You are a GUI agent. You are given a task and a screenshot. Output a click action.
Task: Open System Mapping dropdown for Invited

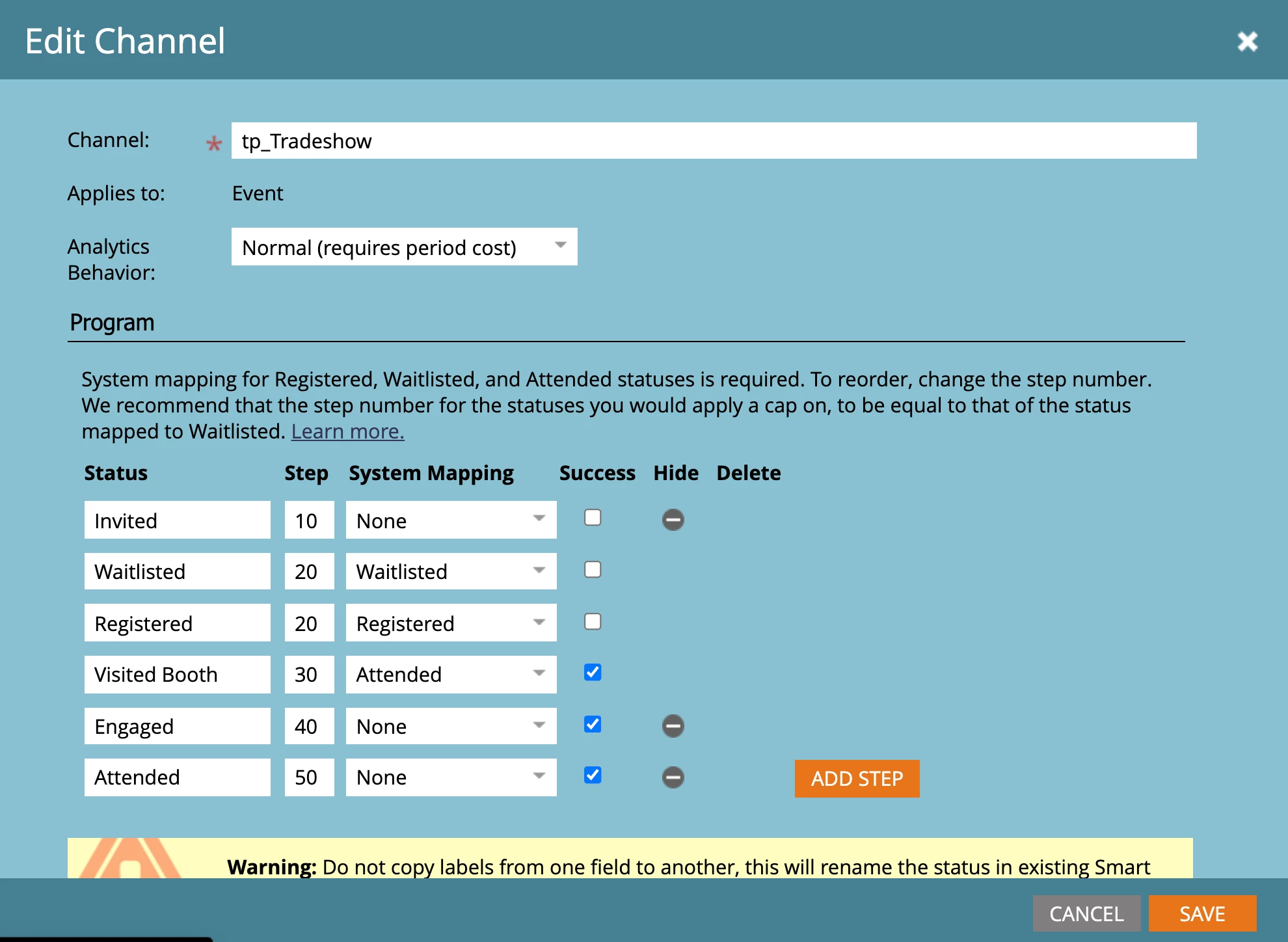(x=451, y=520)
